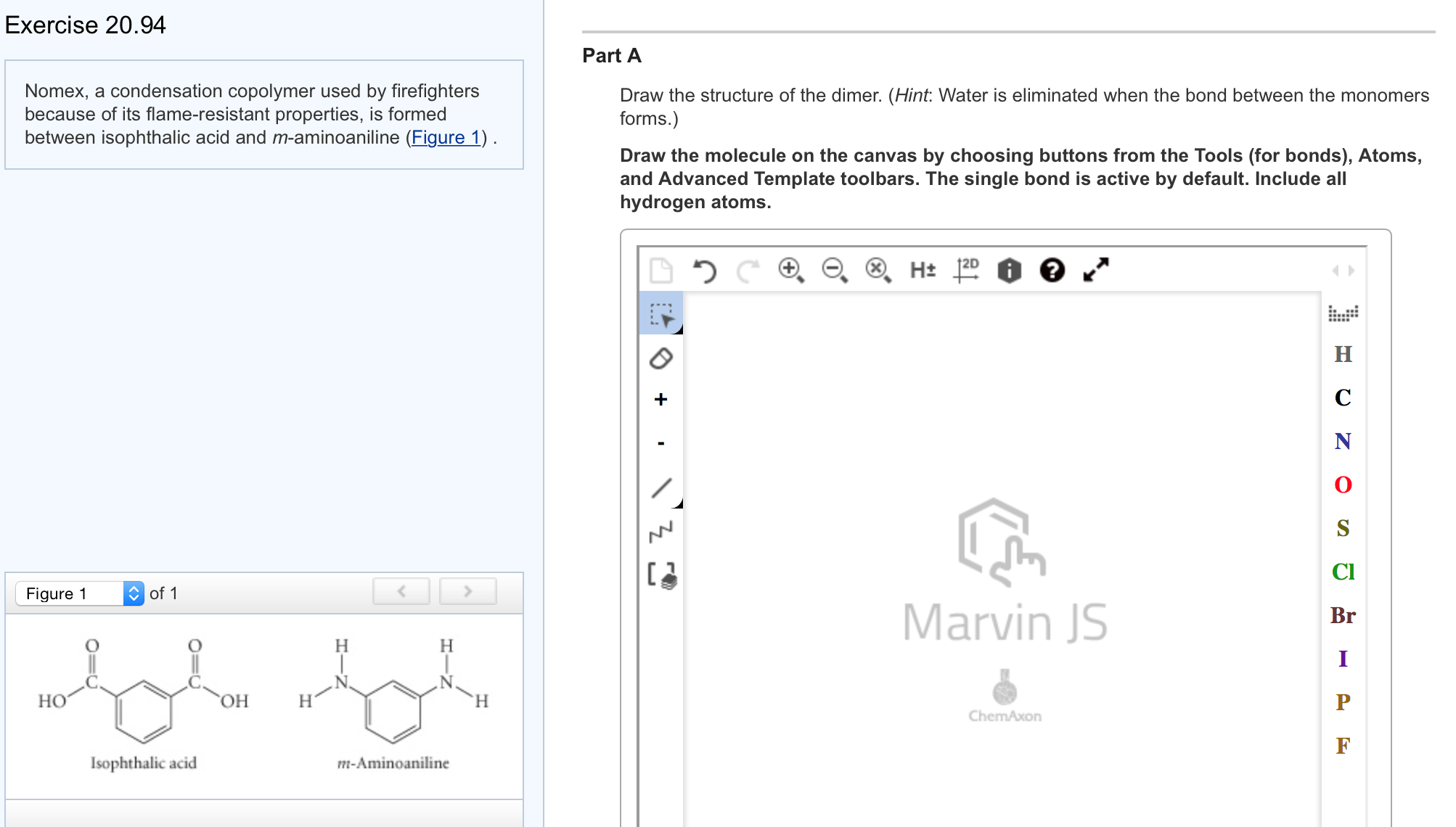Image resolution: width=1456 pixels, height=827 pixels.
Task: Click the zoom out magnifier icon
Action: pyautogui.click(x=835, y=271)
